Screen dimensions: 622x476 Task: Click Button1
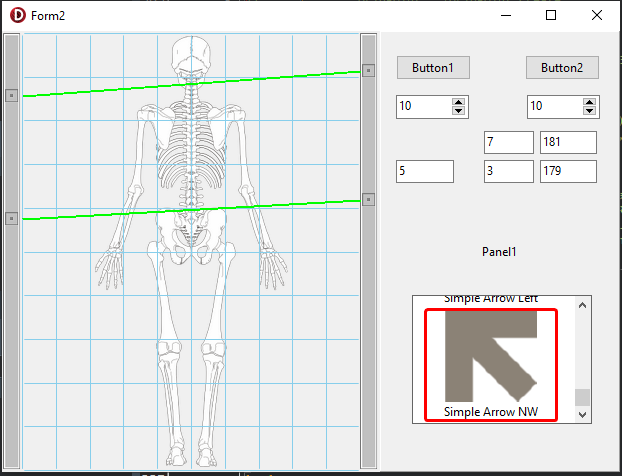(433, 67)
